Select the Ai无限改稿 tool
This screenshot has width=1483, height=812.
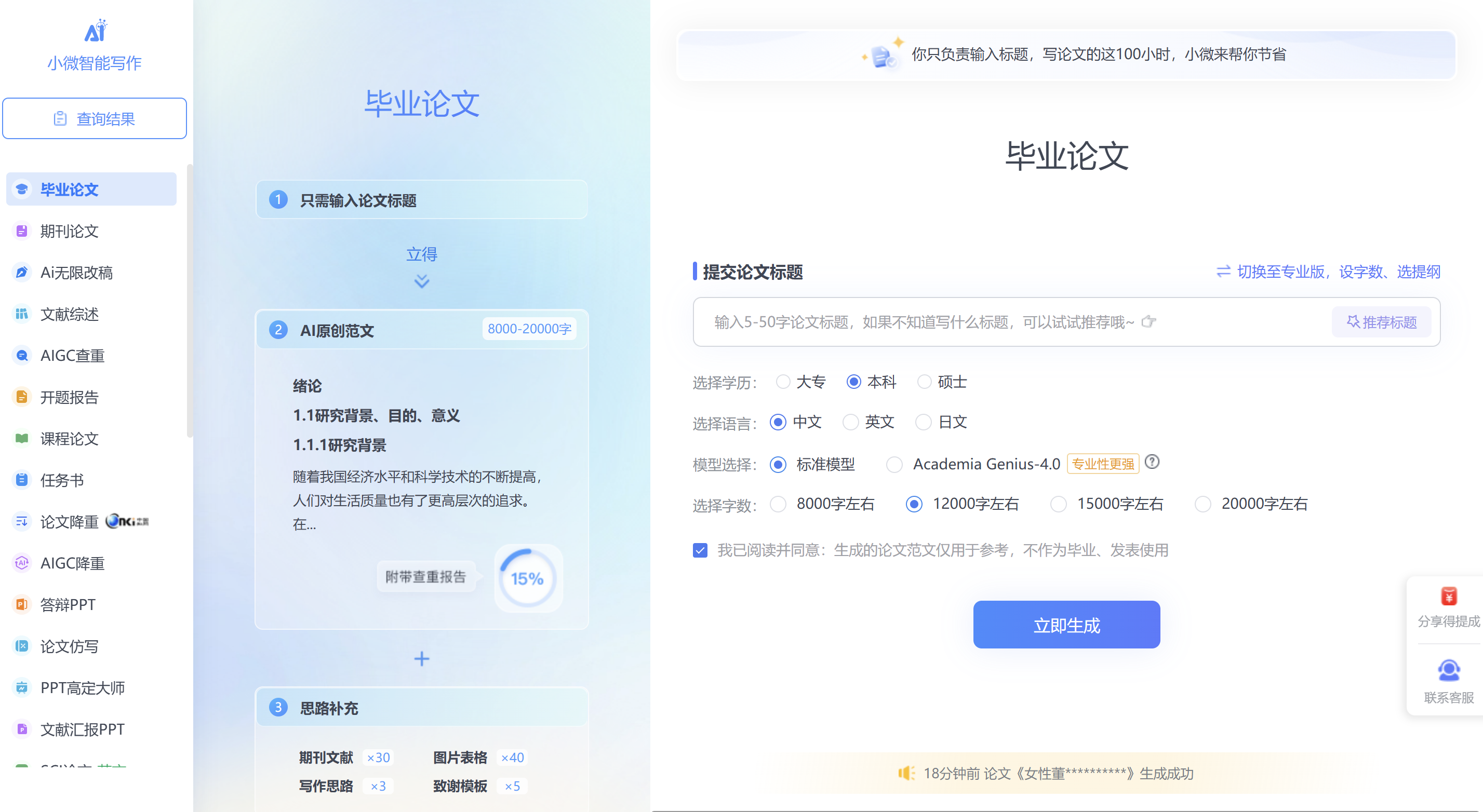pyautogui.click(x=76, y=272)
